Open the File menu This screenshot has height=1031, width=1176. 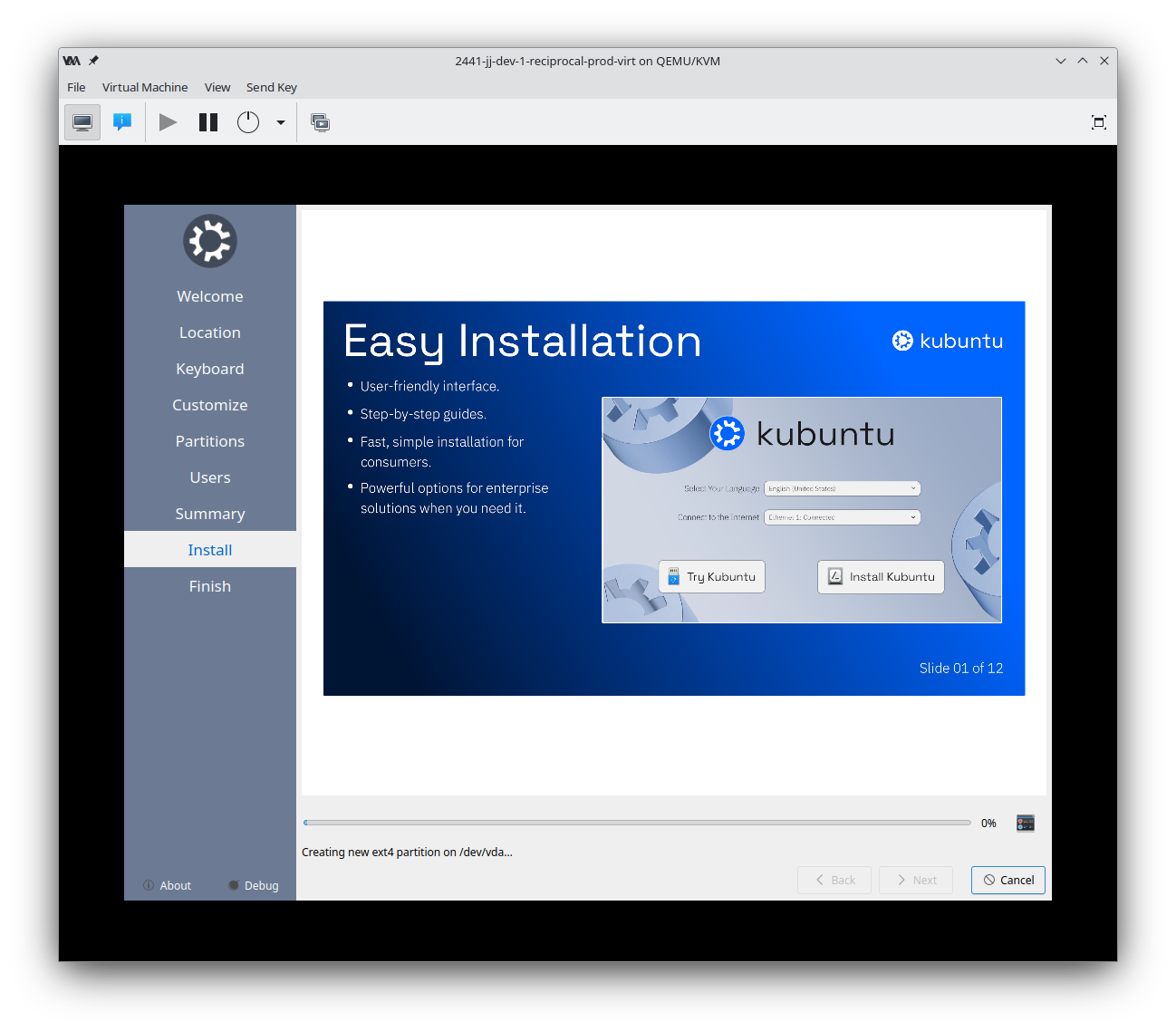pyautogui.click(x=76, y=87)
